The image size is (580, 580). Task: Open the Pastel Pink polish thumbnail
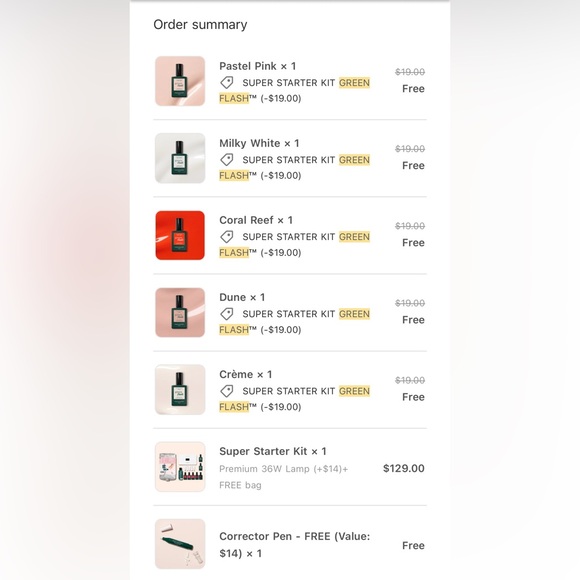(180, 81)
